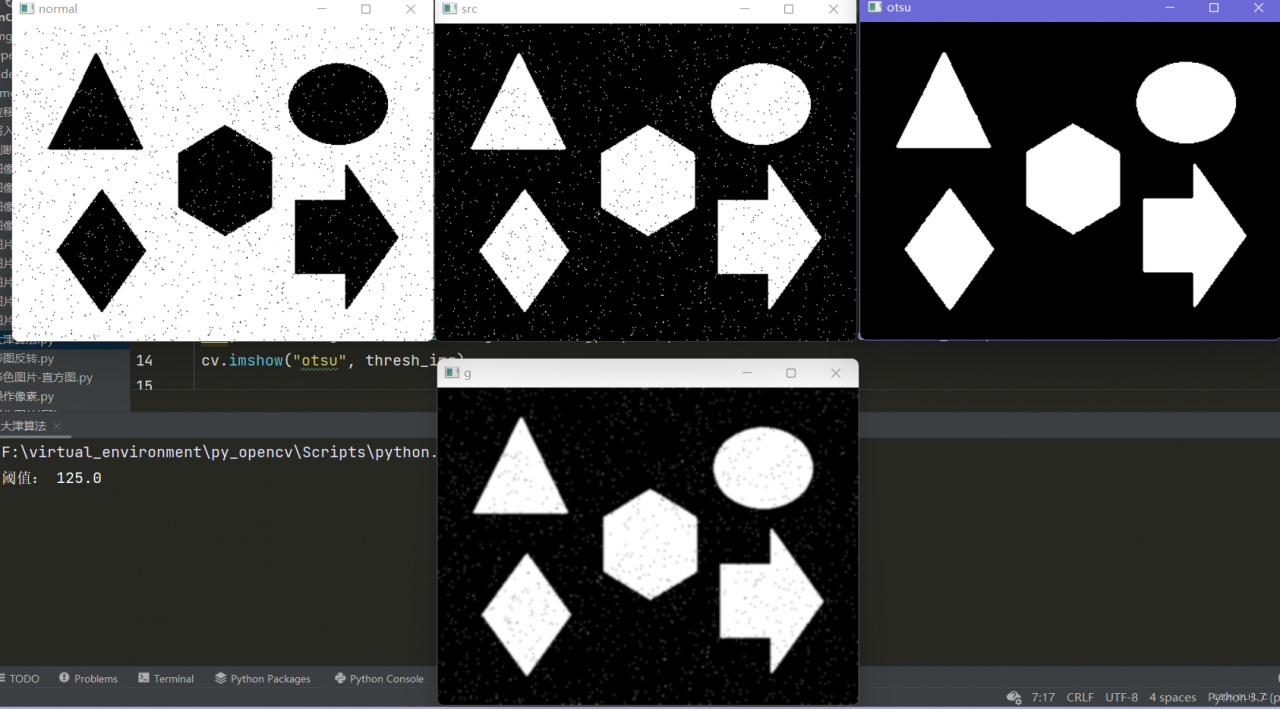This screenshot has width=1280, height=709.
Task: Show the Problems tool window
Action: (x=88, y=678)
